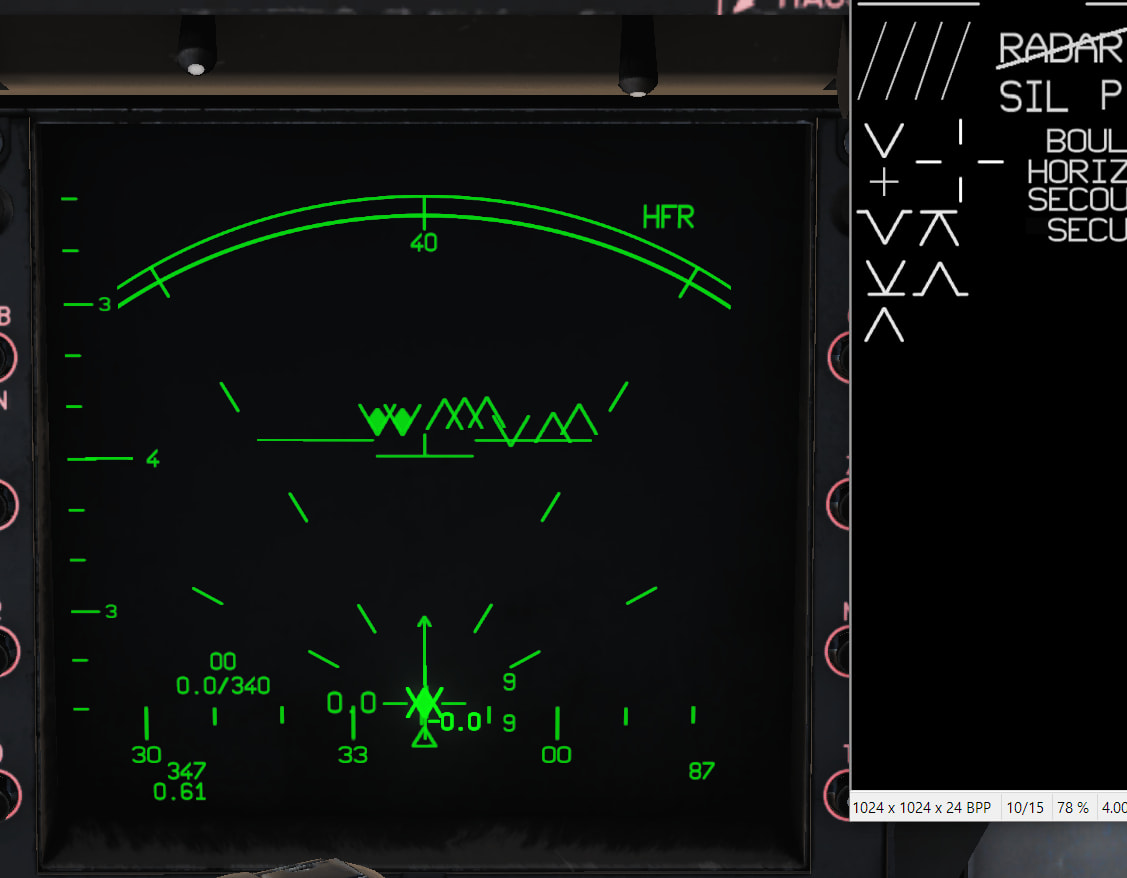The image size is (1127, 878).
Task: Select the 87 readout on radar display
Action: [702, 771]
